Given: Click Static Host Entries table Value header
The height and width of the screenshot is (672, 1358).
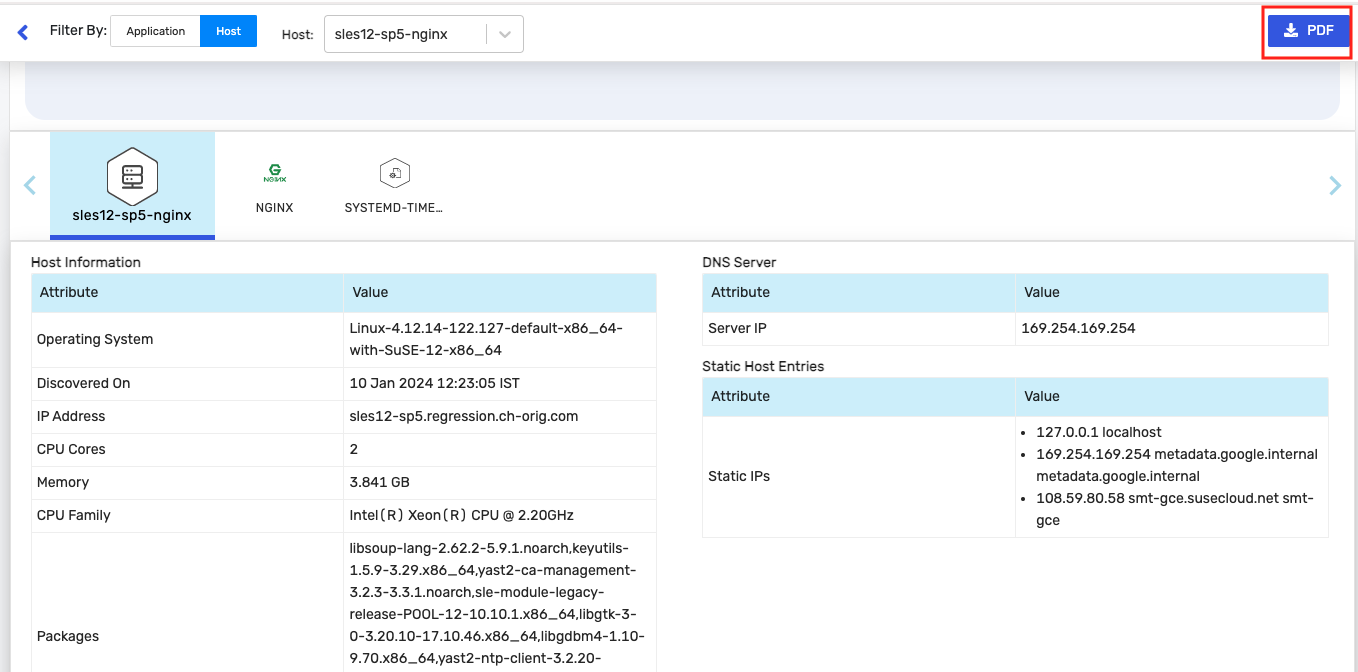Looking at the screenshot, I should 1172,396.
